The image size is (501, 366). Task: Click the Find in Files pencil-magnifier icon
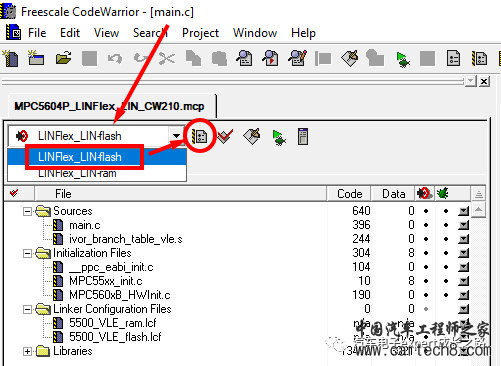(298, 58)
